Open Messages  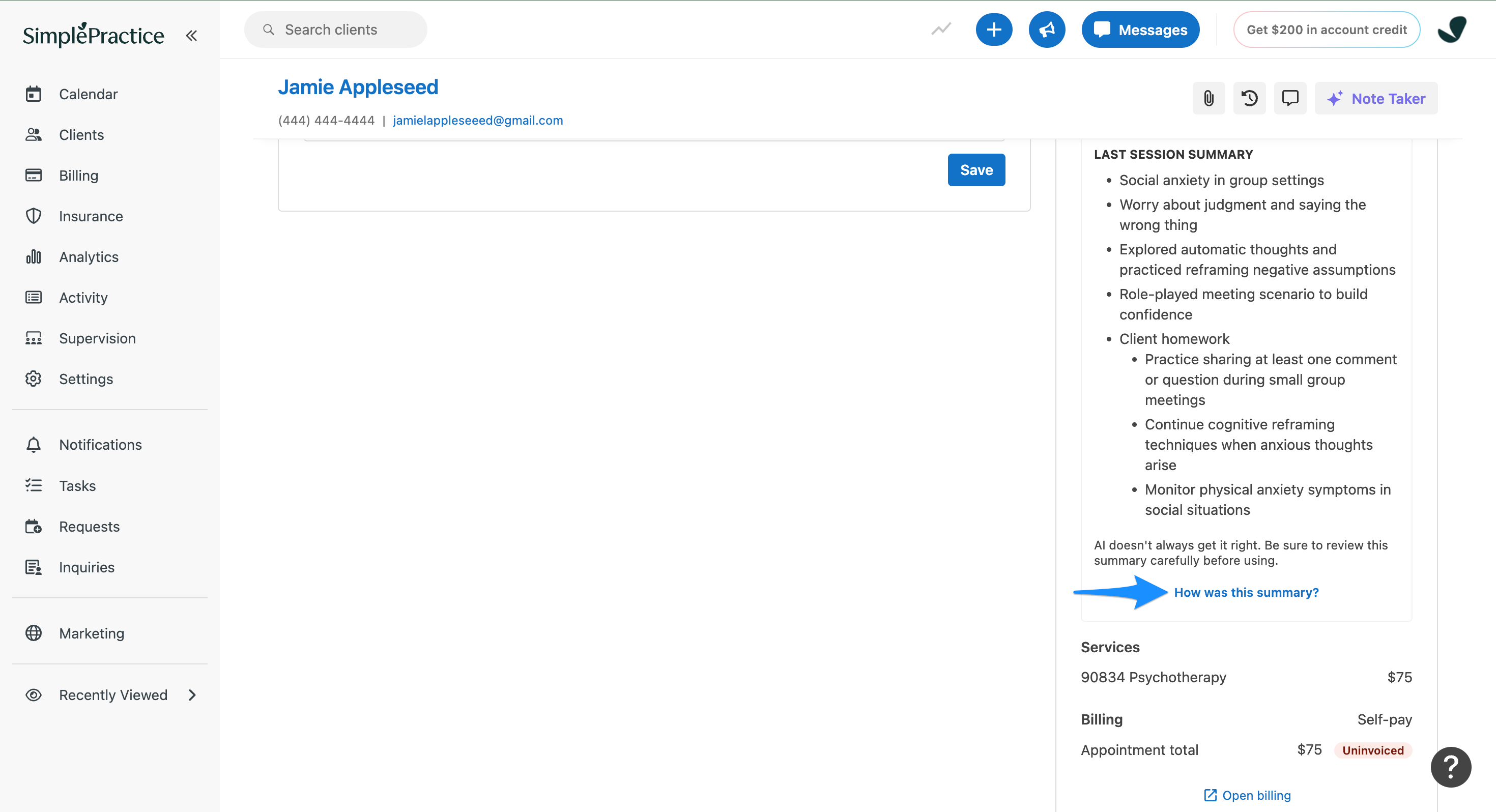[1140, 30]
